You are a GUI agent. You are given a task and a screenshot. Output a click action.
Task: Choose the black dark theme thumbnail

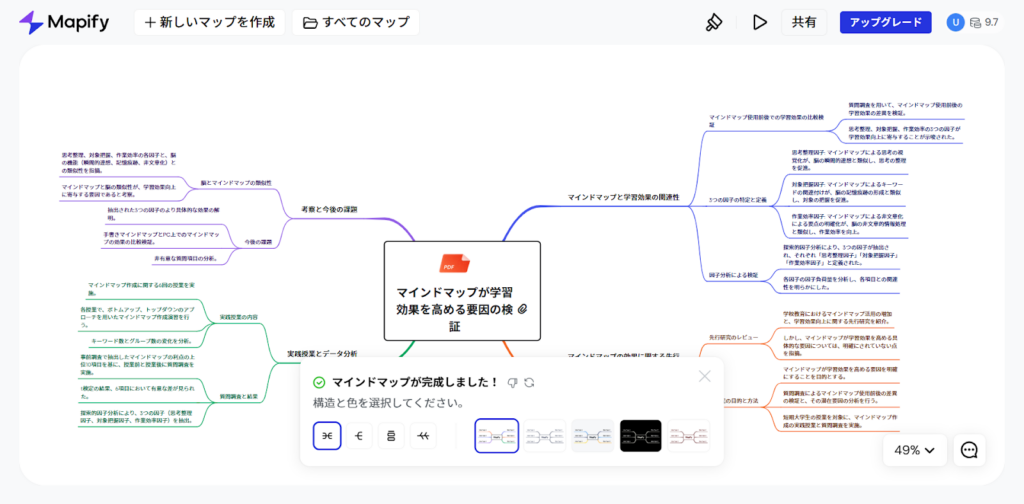click(641, 436)
